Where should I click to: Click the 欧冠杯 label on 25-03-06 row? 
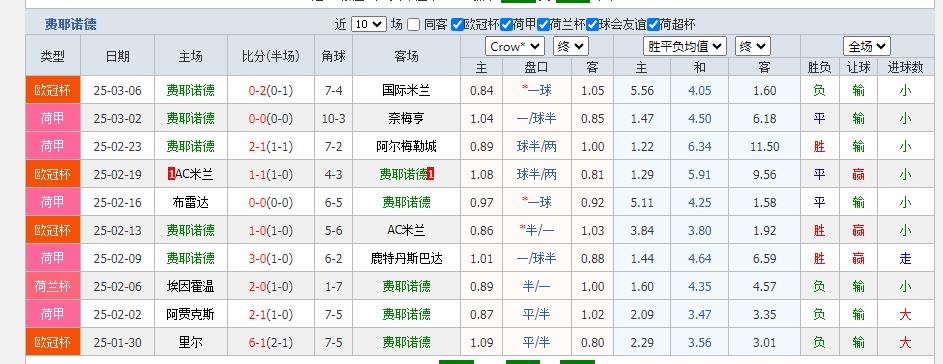pyautogui.click(x=52, y=91)
